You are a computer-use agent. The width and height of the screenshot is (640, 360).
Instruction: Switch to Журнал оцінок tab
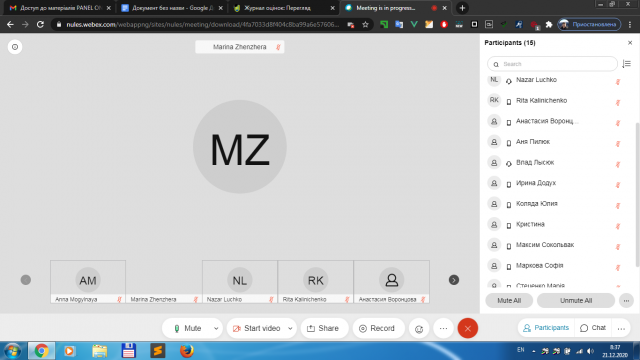click(x=284, y=8)
